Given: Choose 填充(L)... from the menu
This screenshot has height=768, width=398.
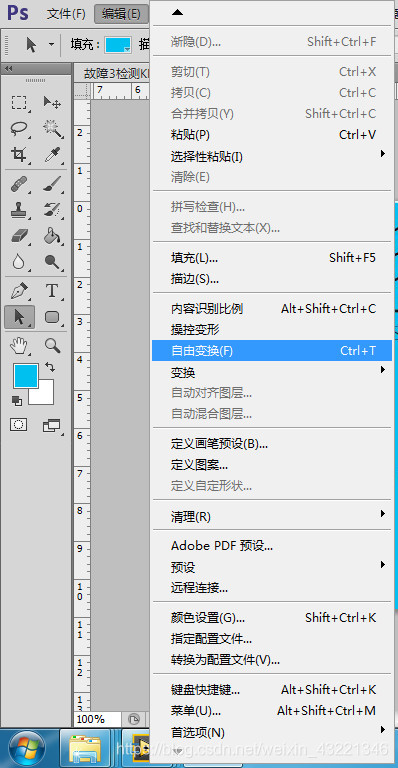Looking at the screenshot, I should pos(272,258).
